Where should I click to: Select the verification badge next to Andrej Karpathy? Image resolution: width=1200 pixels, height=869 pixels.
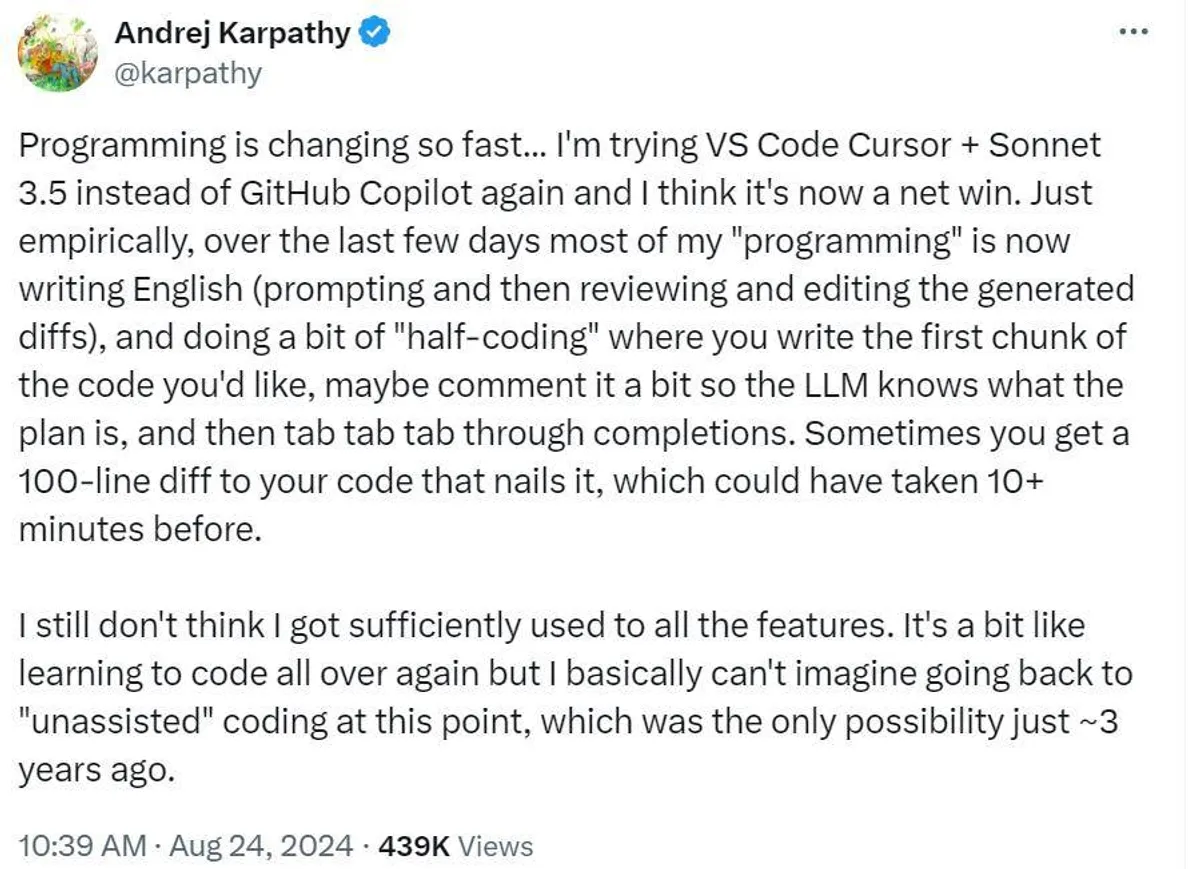tap(372, 31)
